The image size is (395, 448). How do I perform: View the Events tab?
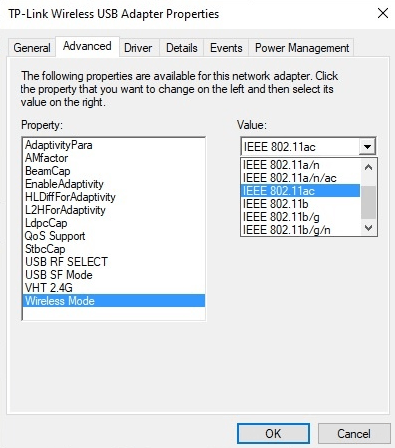click(x=226, y=48)
